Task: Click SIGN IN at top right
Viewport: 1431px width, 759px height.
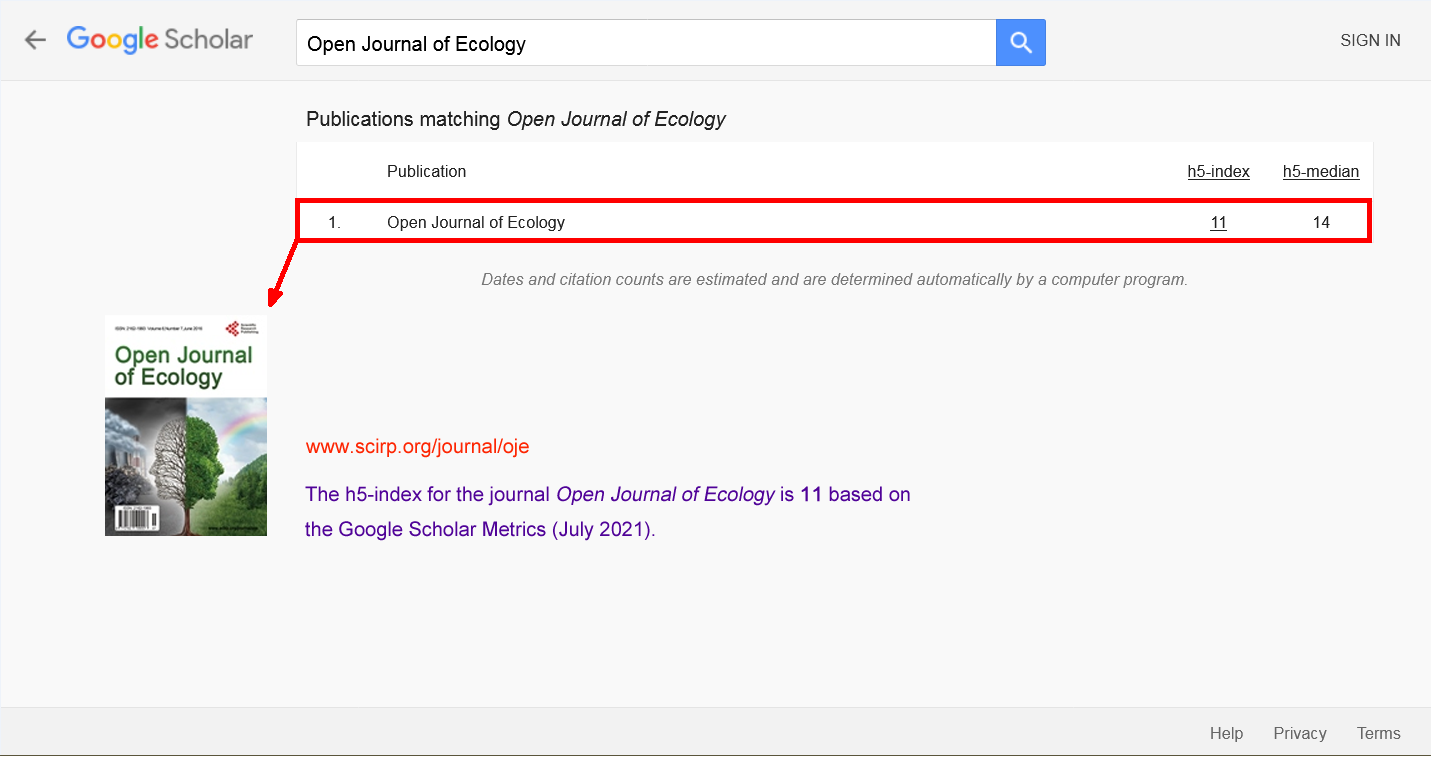Action: tap(1370, 41)
